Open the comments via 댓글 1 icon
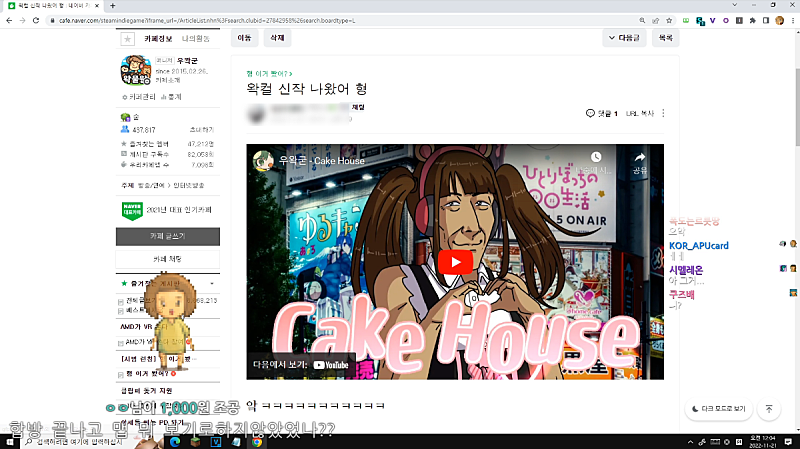The height and width of the screenshot is (449, 800). point(602,113)
